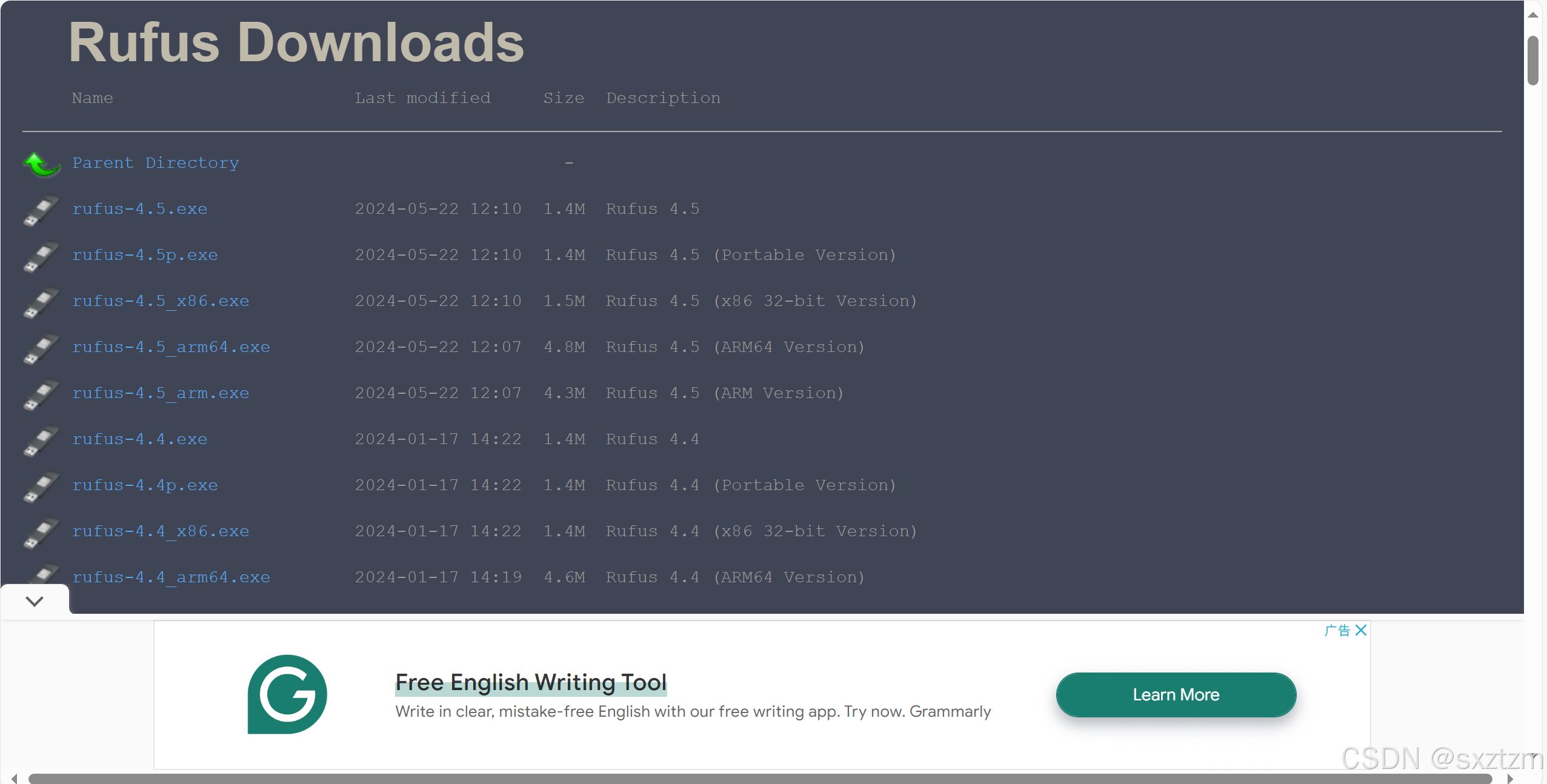Click 'Rufus 4.5 (Portable Version)' description
This screenshot has width=1547, height=784.
tap(751, 255)
